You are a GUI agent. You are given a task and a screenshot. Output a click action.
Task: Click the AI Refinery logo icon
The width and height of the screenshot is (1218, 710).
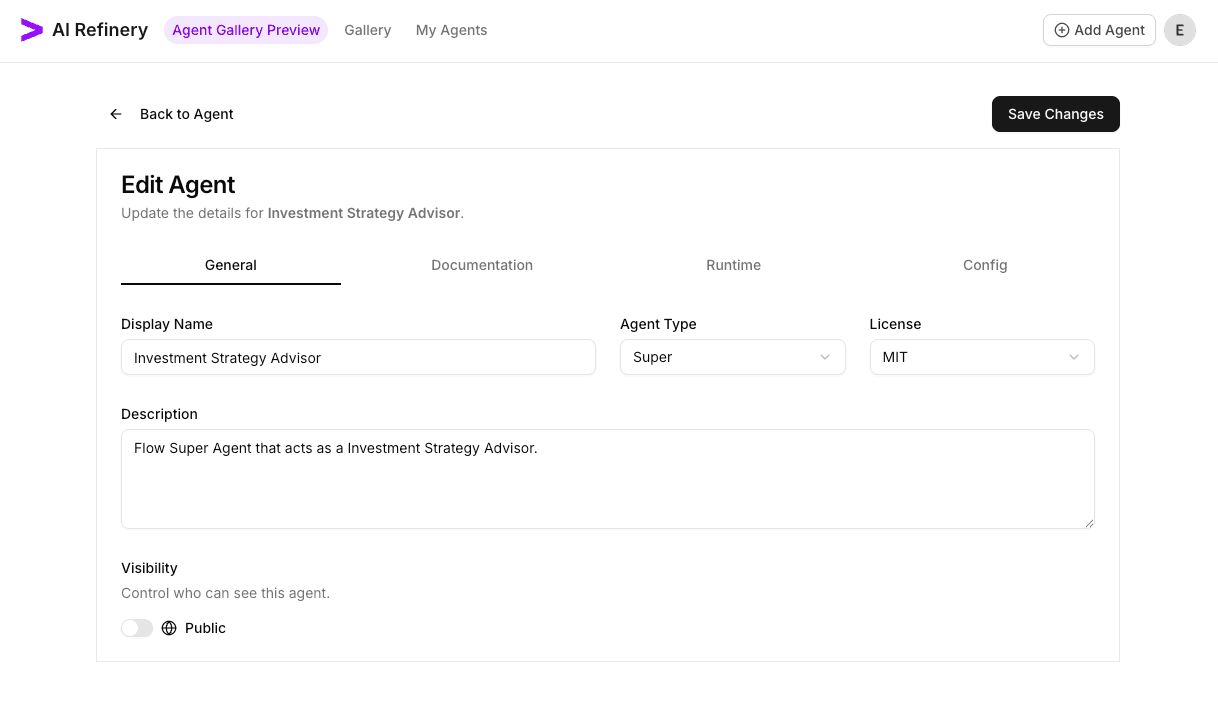31,29
